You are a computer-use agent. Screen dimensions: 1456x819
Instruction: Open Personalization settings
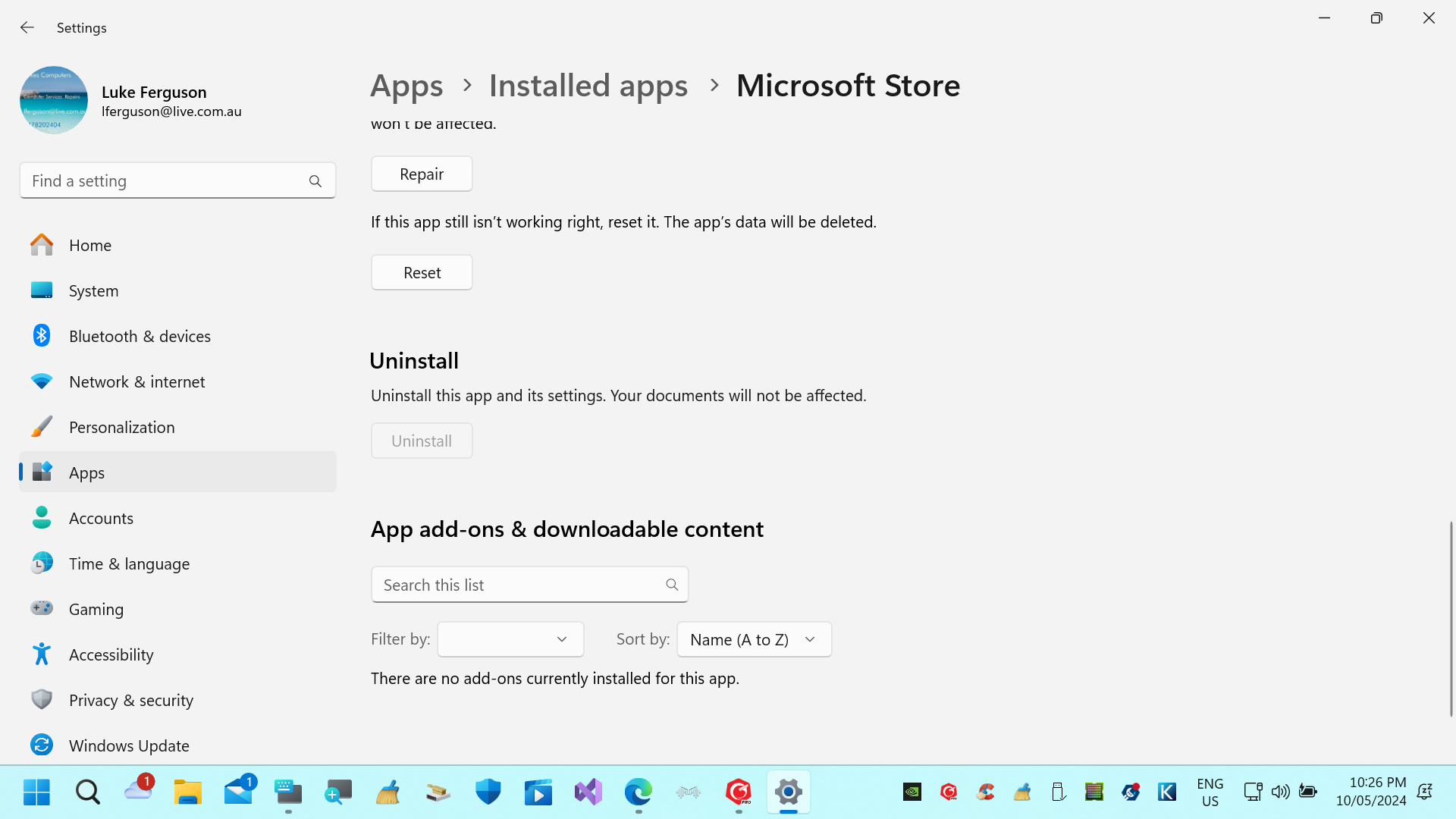tap(177, 427)
